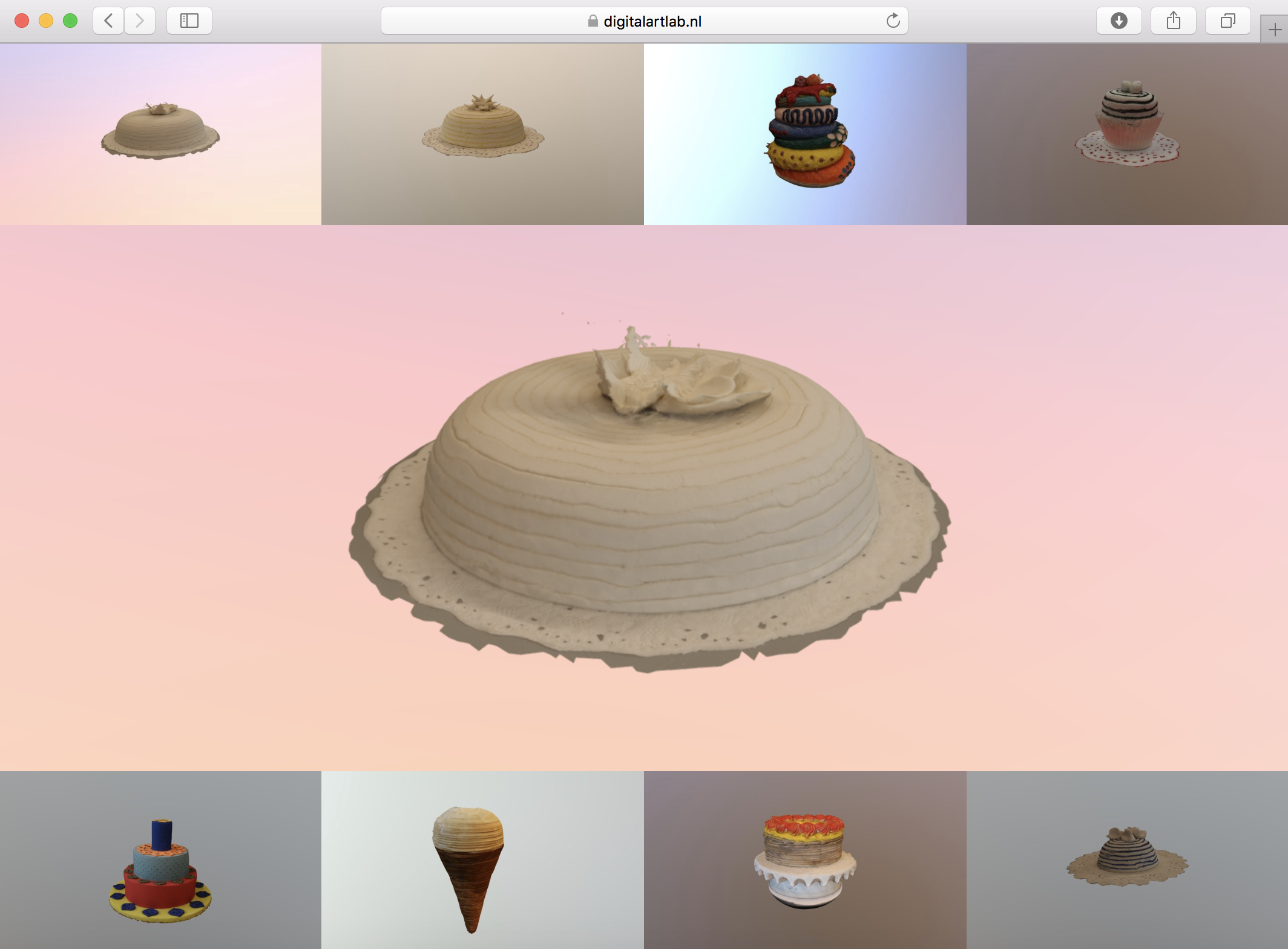Open the tiered red and blue cake thumbnail
Screen dimensions: 1288x949
160,860
